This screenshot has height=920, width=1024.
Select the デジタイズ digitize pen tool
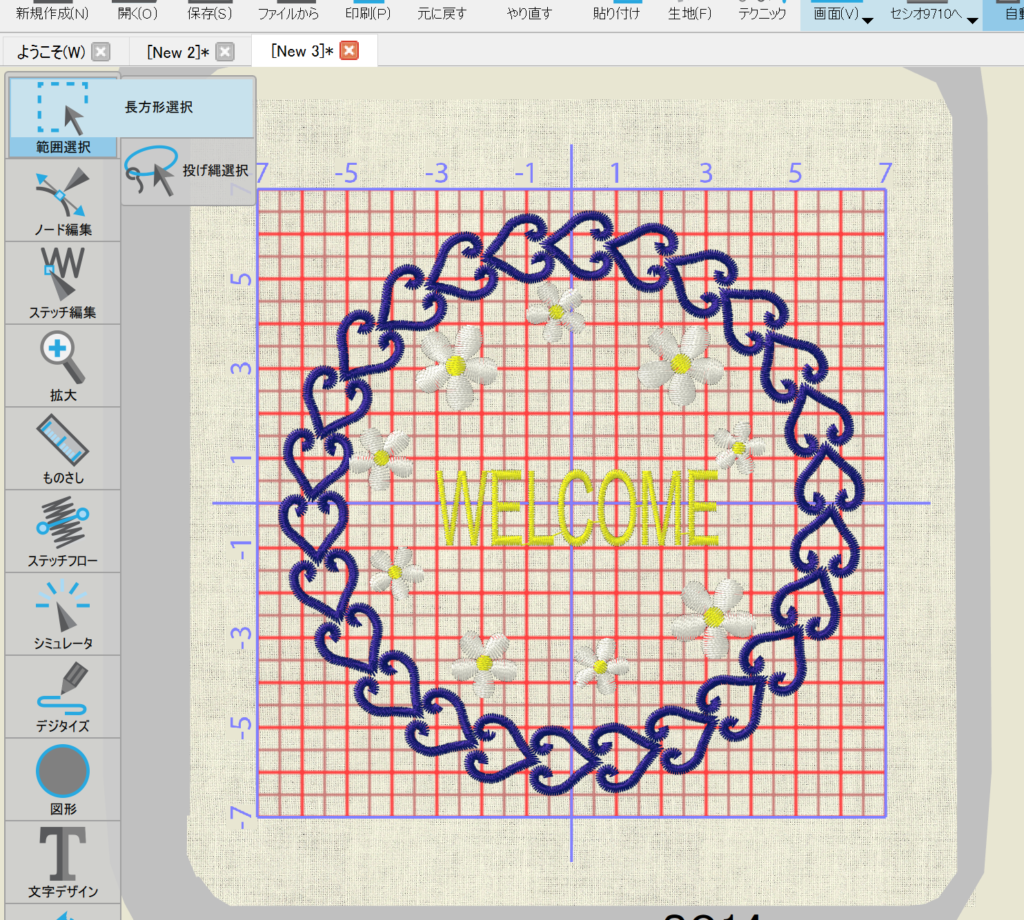point(61,697)
